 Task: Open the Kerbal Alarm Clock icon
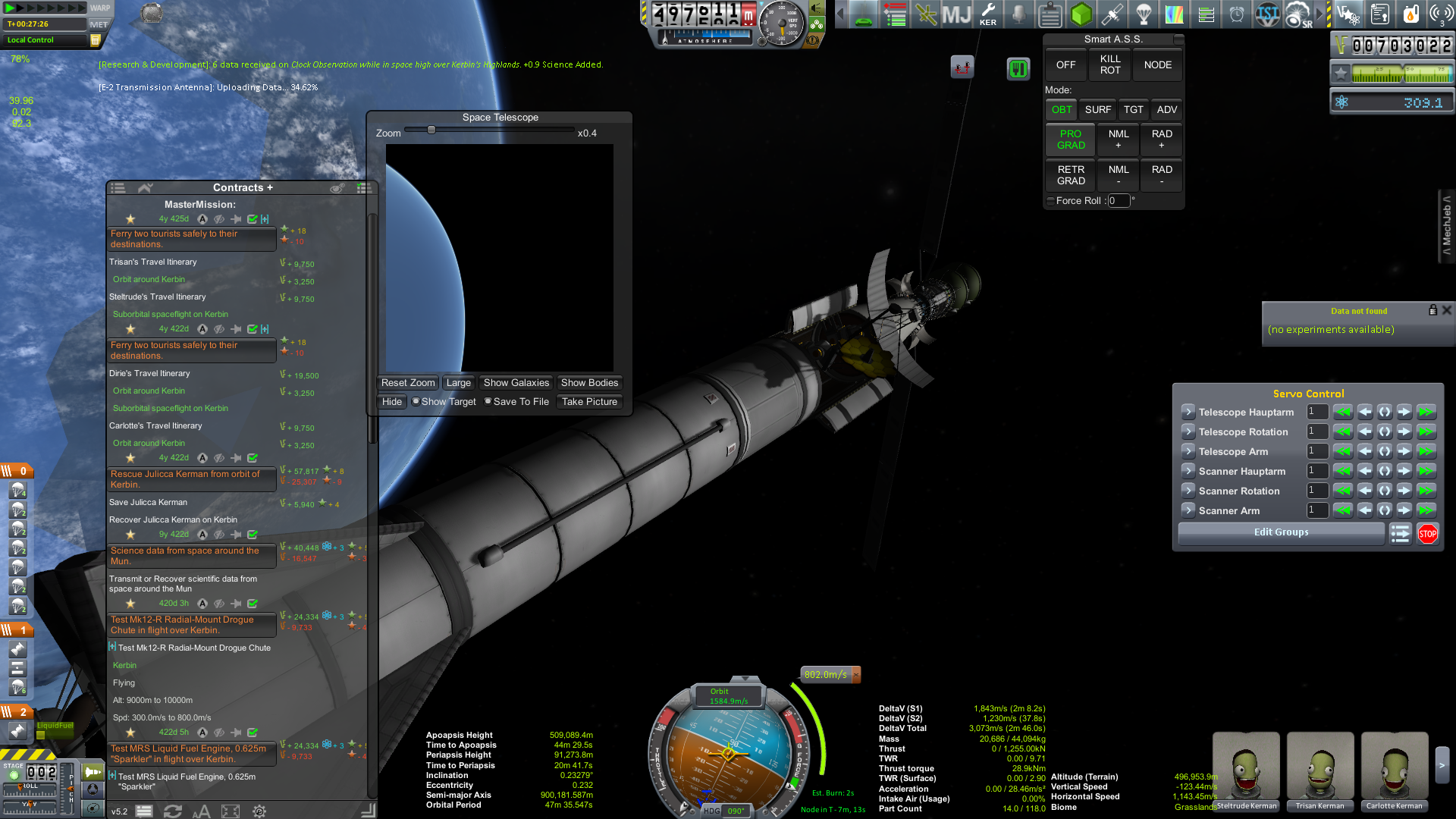click(1236, 14)
